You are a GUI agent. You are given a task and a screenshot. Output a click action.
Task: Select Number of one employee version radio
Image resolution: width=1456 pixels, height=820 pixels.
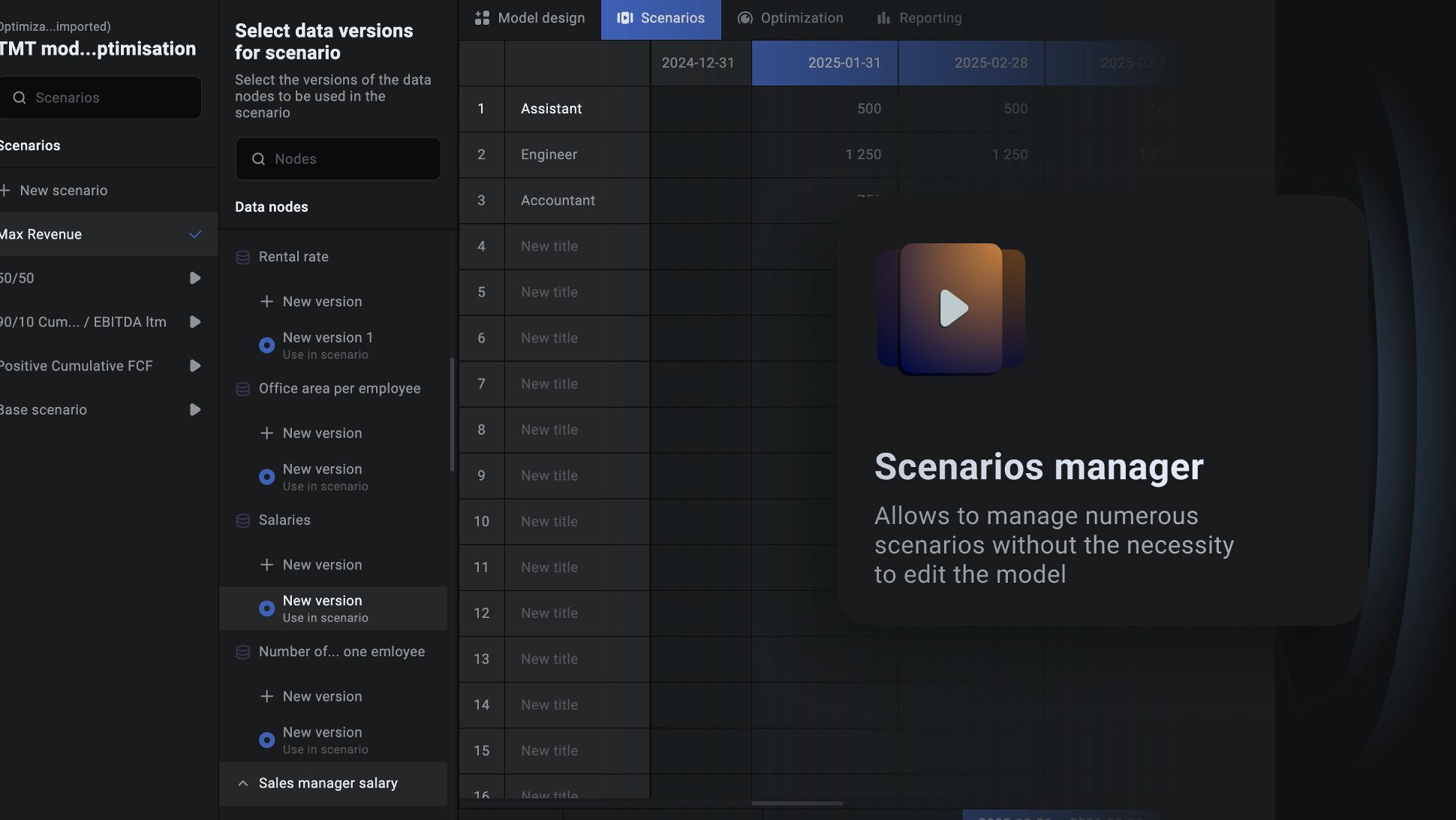[x=266, y=740]
